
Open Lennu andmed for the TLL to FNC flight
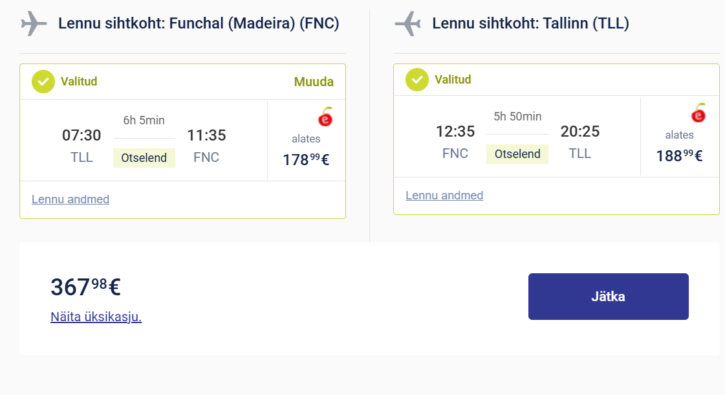click(x=70, y=199)
